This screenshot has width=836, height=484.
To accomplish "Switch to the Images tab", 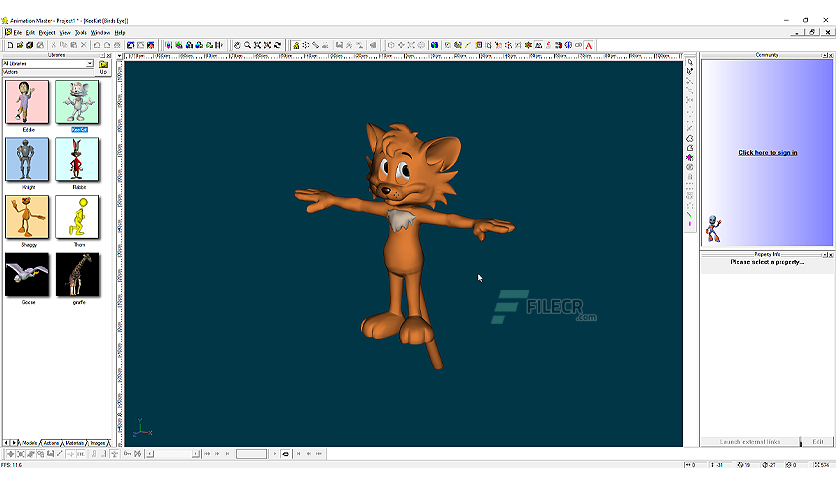I will 98,443.
